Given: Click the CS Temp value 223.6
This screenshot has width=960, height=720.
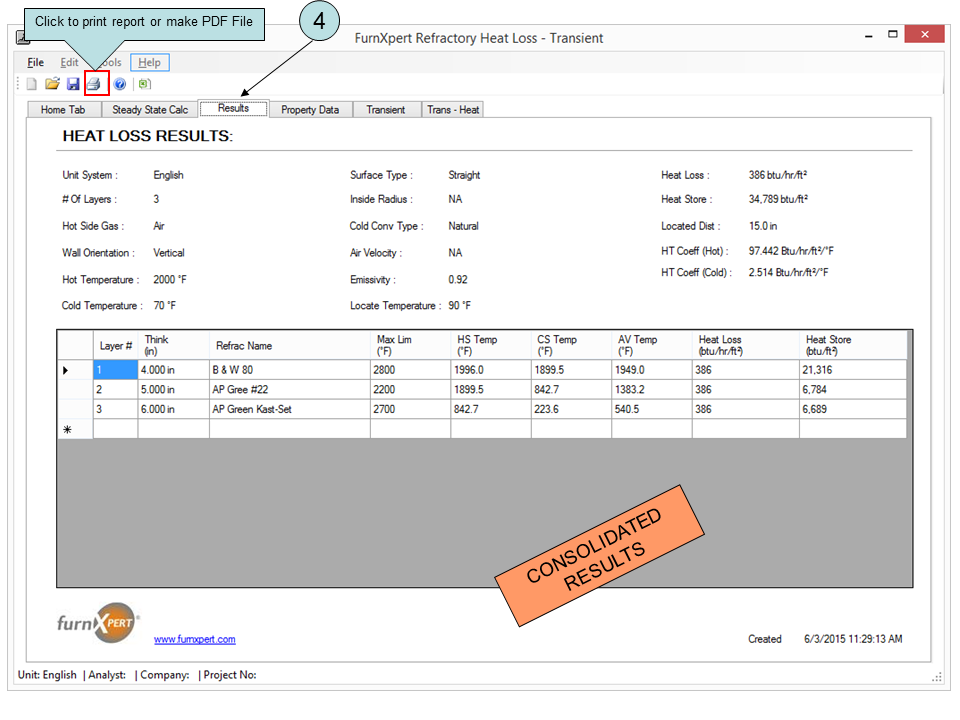Looking at the screenshot, I should [x=571, y=409].
